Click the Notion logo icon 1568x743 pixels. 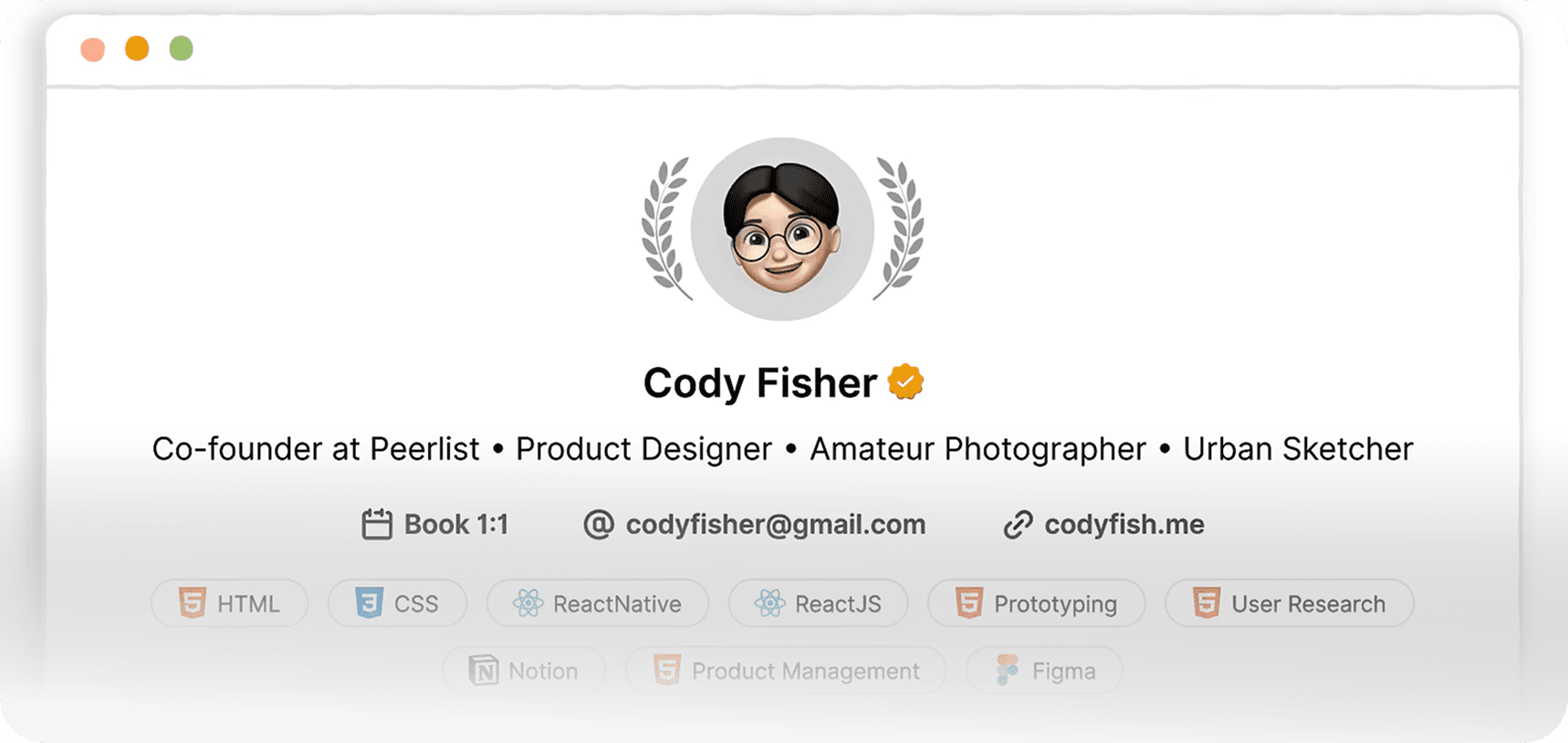484,671
